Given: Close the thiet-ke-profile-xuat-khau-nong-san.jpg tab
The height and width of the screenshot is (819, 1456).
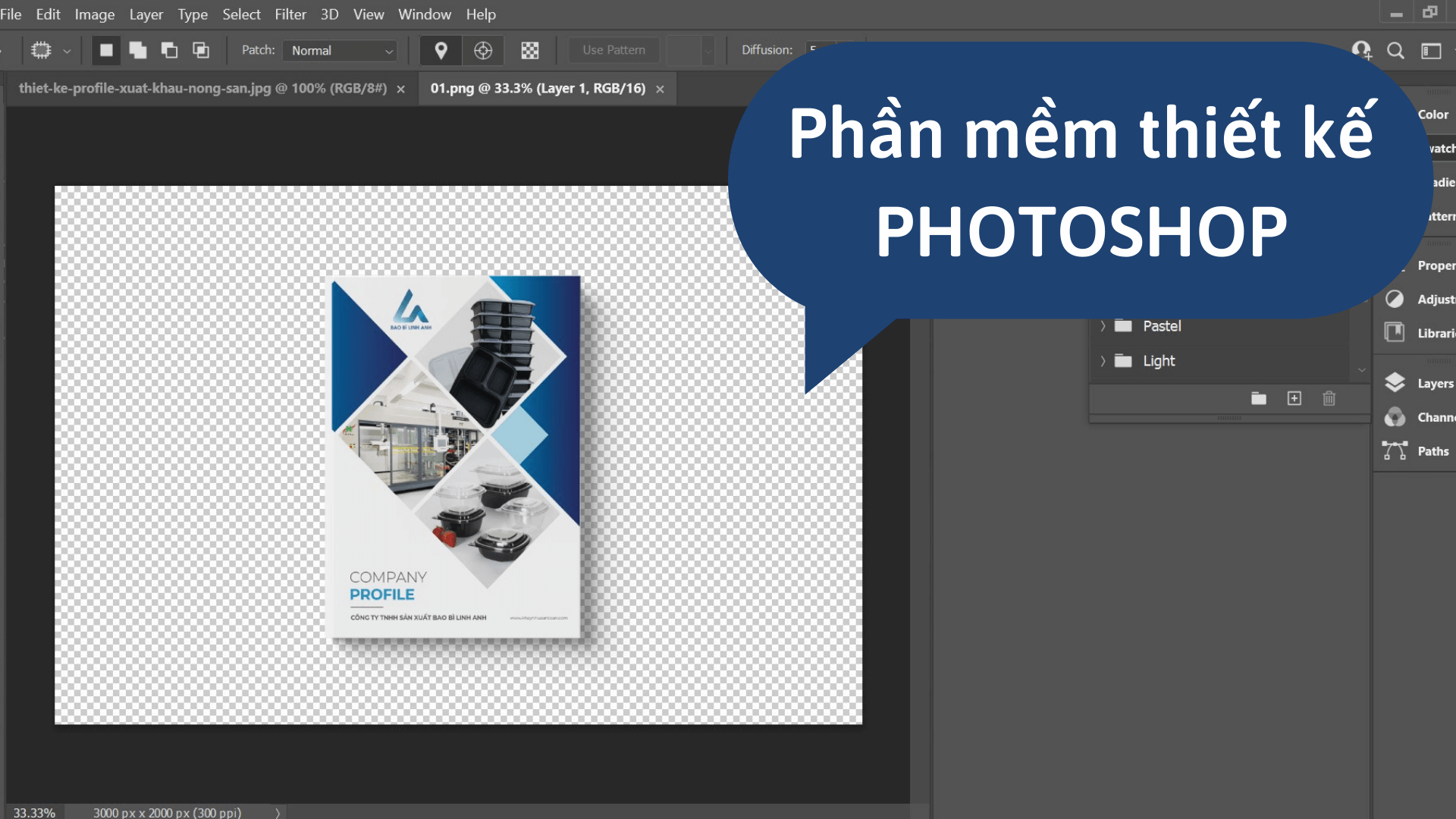Looking at the screenshot, I should pyautogui.click(x=401, y=89).
